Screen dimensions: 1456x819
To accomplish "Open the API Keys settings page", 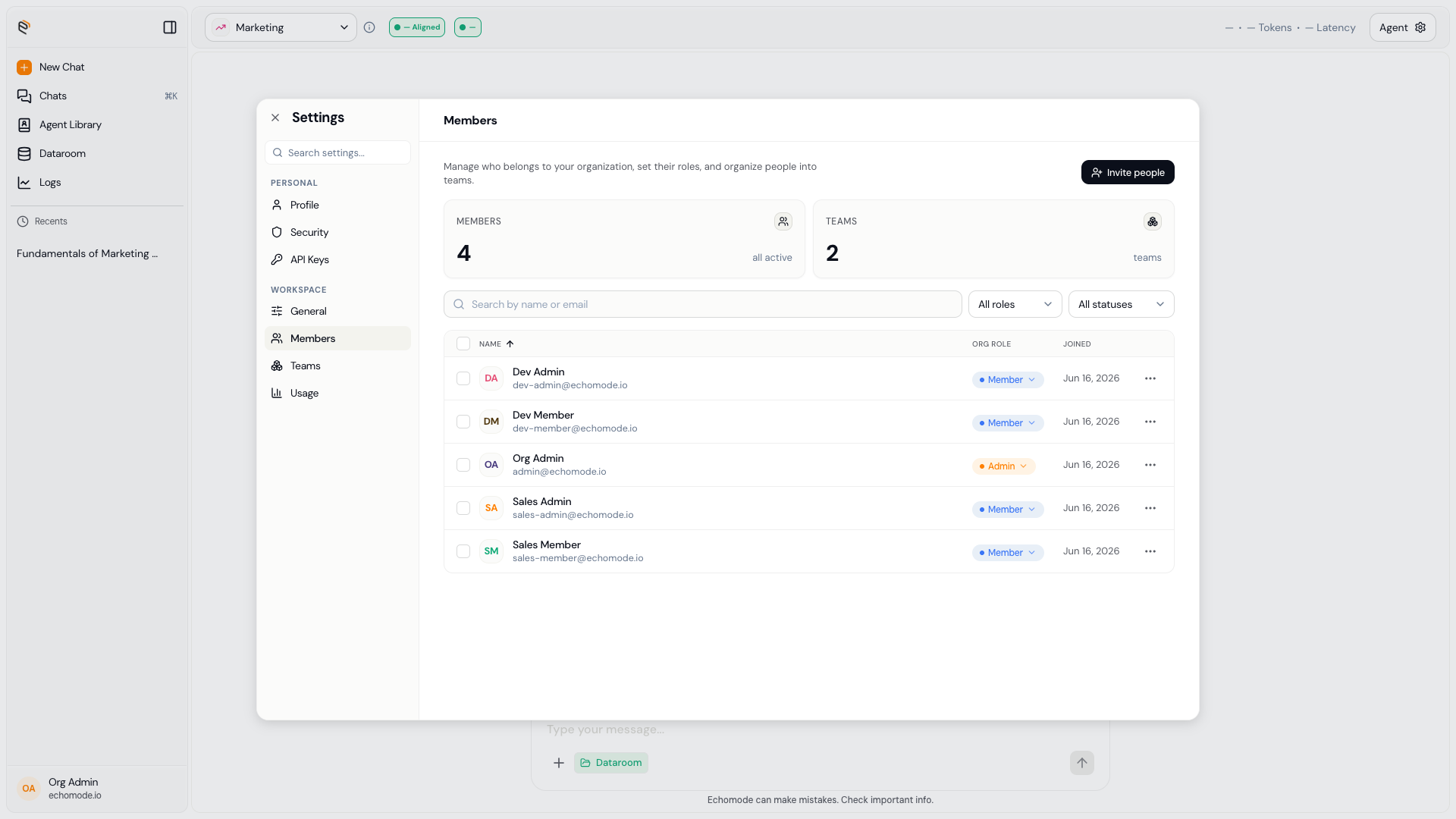I will tap(337, 260).
